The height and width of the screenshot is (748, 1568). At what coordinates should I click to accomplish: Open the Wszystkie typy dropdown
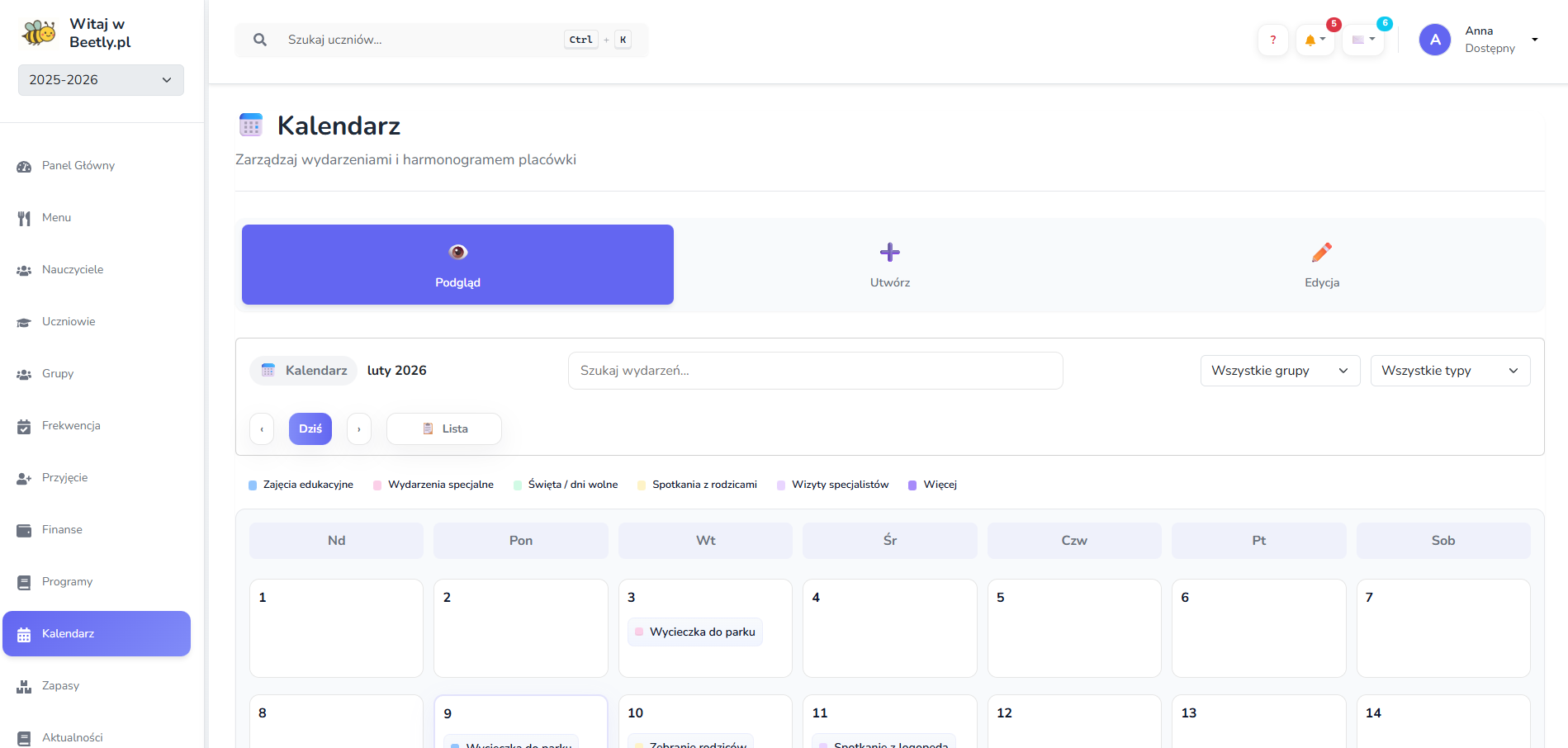click(x=1449, y=371)
